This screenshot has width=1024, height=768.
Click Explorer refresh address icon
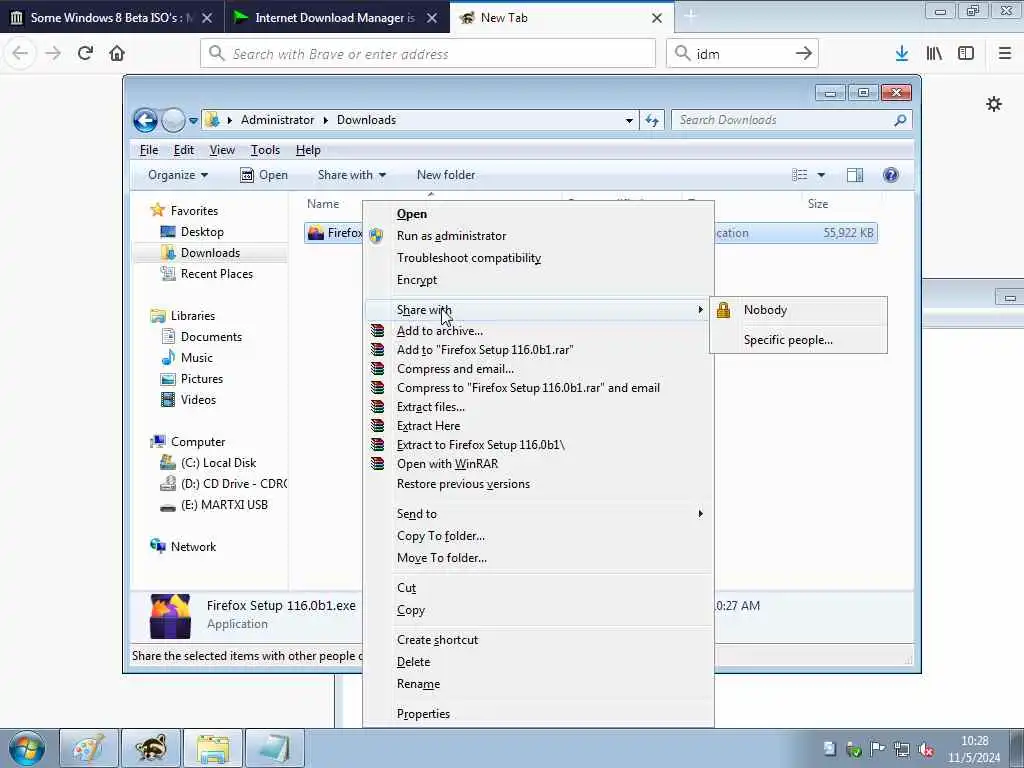[652, 120]
